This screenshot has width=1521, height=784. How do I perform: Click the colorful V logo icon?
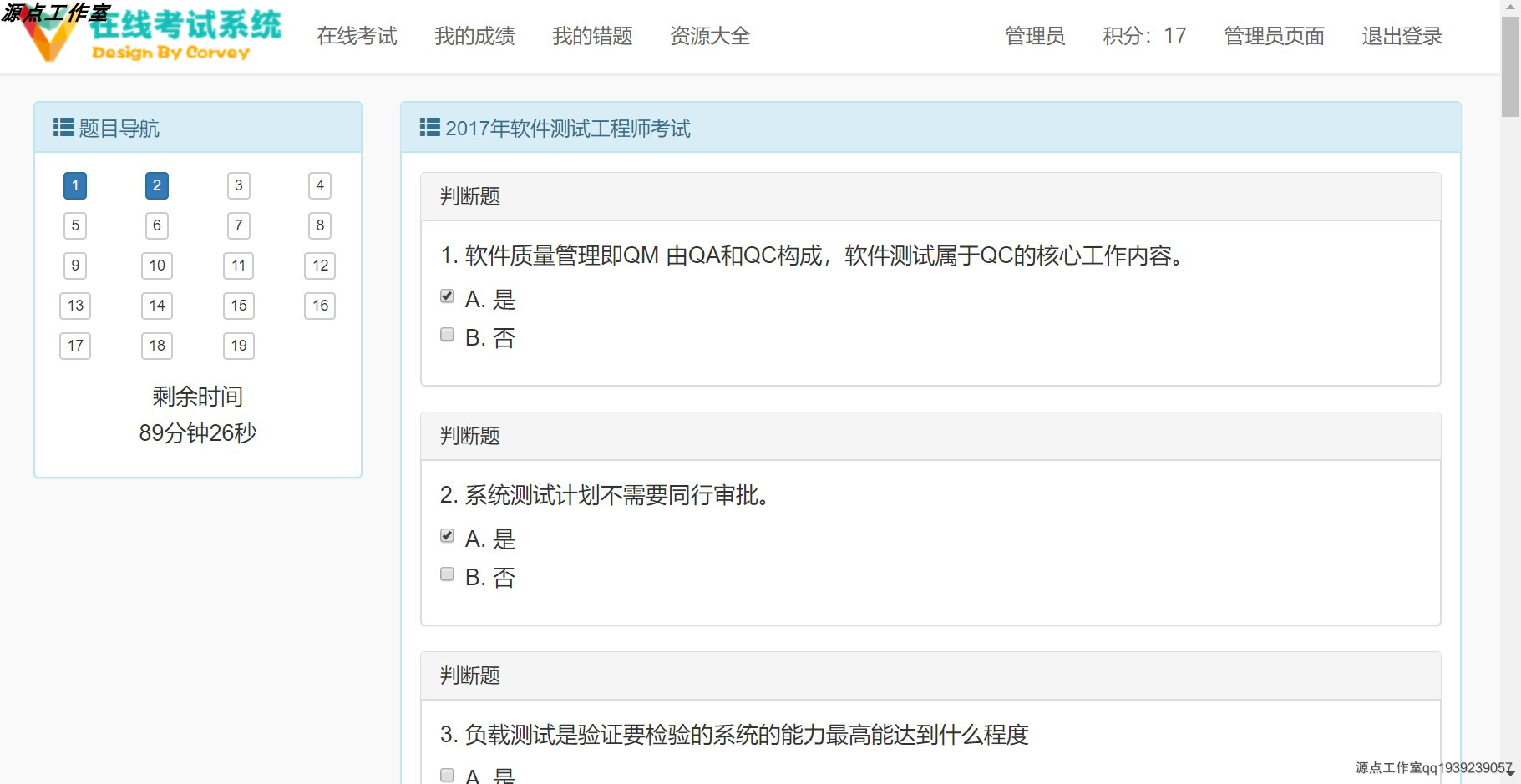point(50,35)
